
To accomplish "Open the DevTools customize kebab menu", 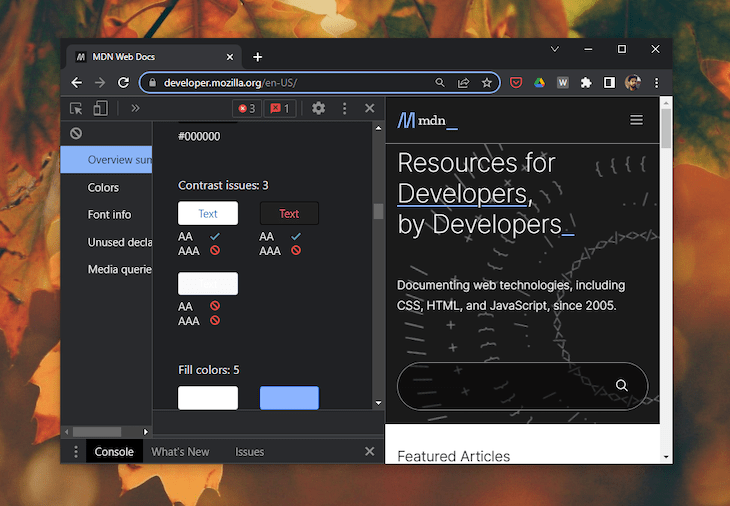I will pos(345,109).
